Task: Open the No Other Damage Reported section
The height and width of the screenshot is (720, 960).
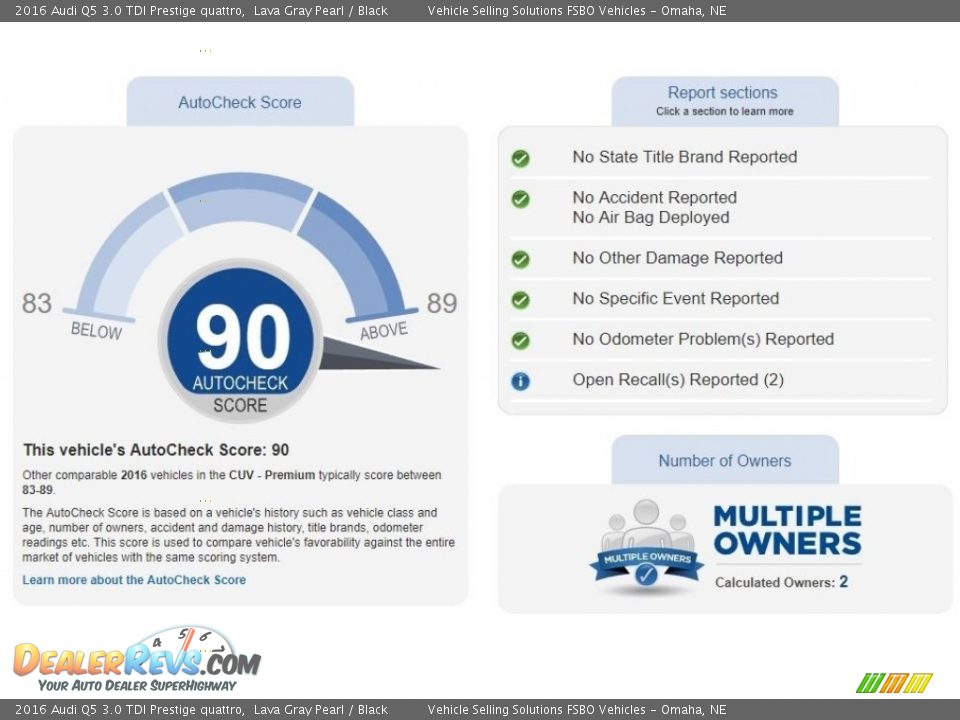Action: [677, 258]
